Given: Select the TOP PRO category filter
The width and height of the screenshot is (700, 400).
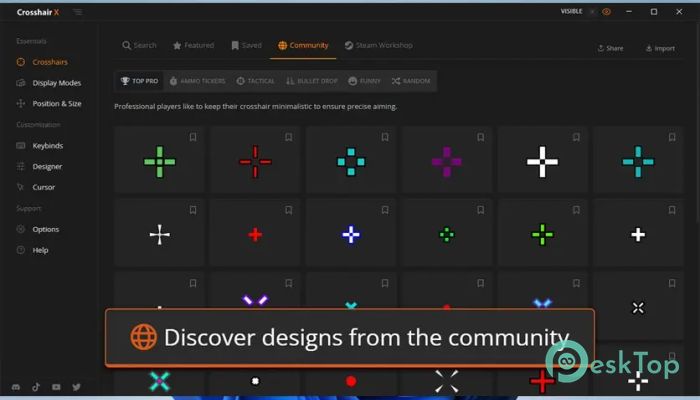Looking at the screenshot, I should (139, 81).
